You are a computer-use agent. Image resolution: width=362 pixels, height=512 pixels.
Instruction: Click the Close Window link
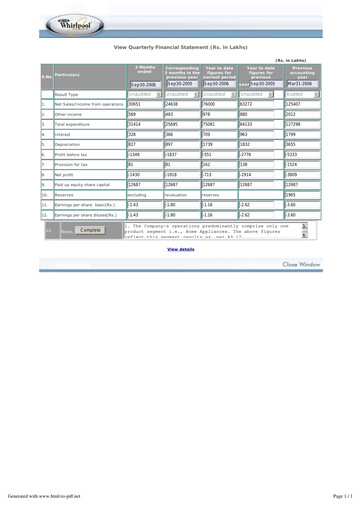(301, 264)
